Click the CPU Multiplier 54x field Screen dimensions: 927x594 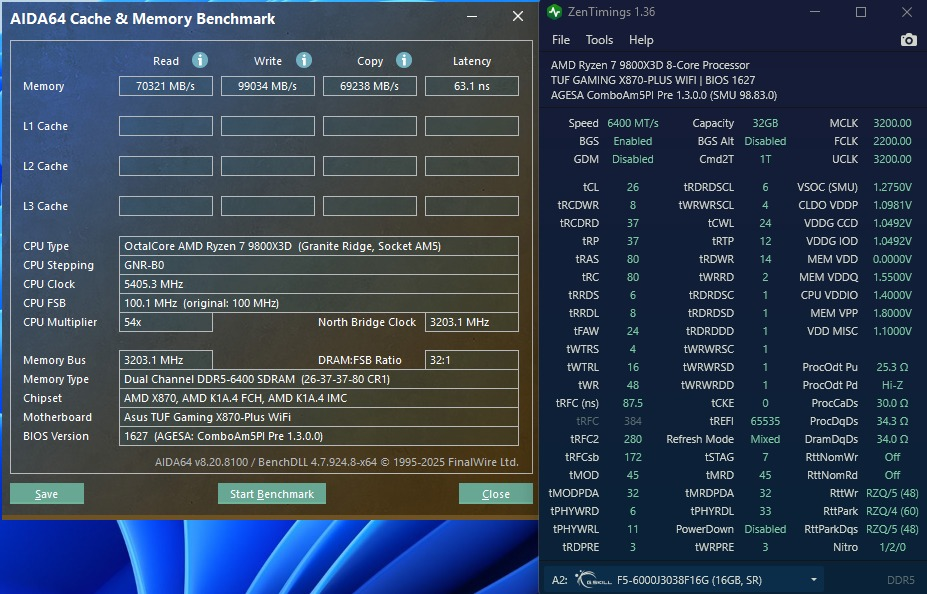166,322
